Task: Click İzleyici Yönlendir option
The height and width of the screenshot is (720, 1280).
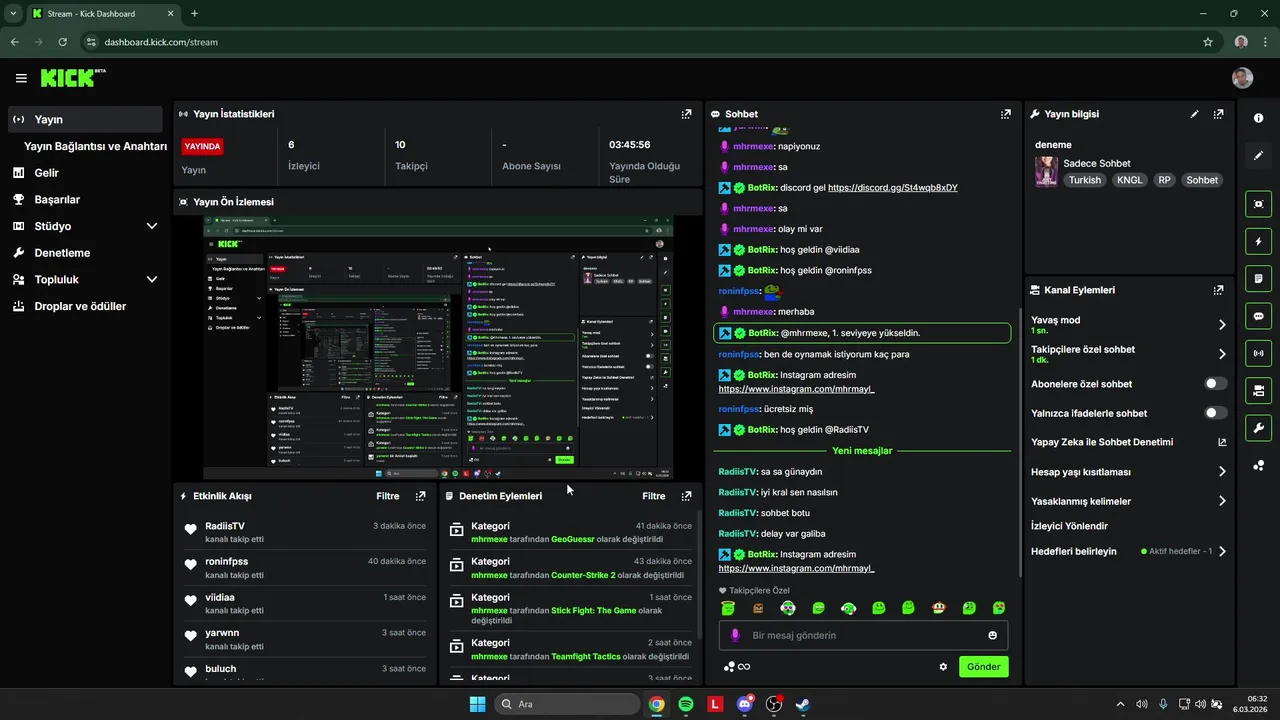Action: click(x=1069, y=526)
